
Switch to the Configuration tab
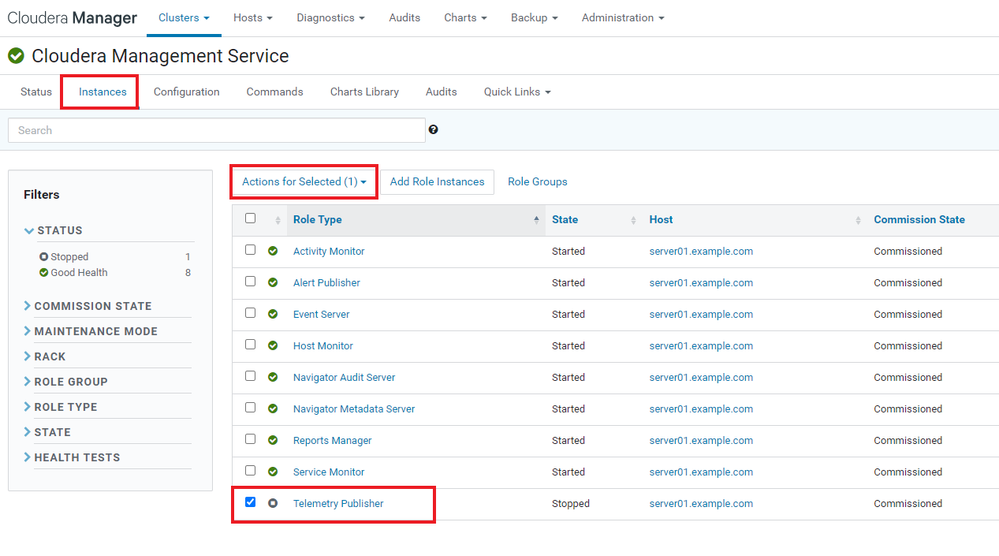pyautogui.click(x=186, y=92)
